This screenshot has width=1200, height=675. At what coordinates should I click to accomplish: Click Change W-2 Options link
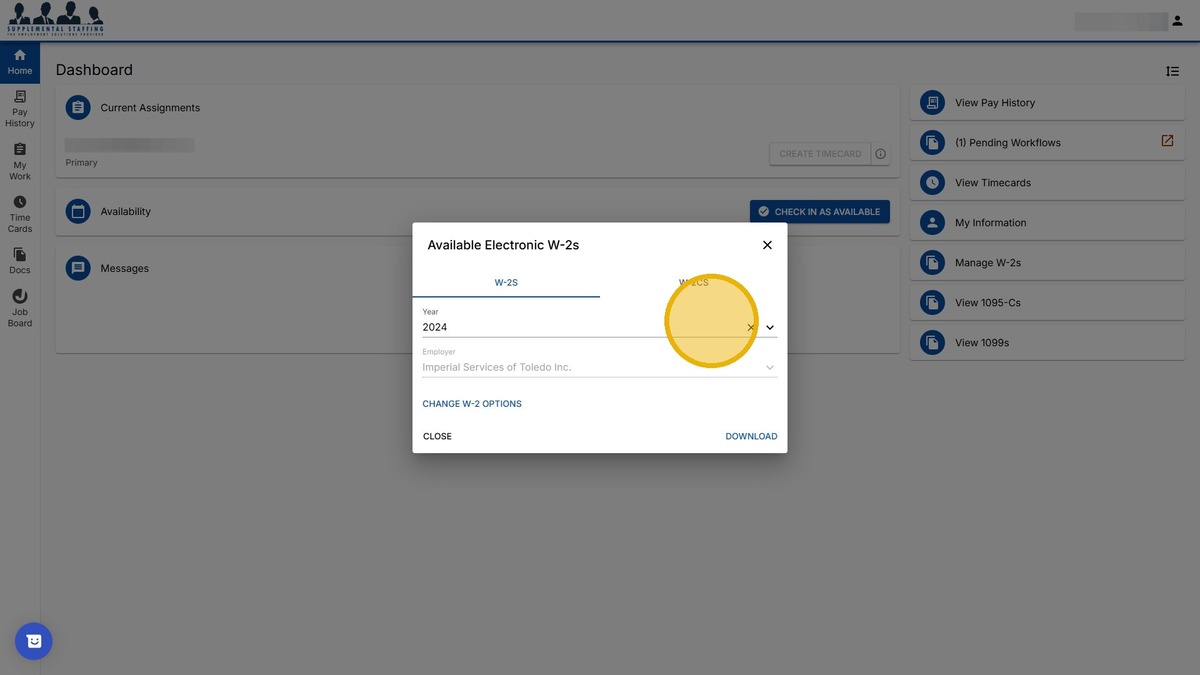coord(472,404)
